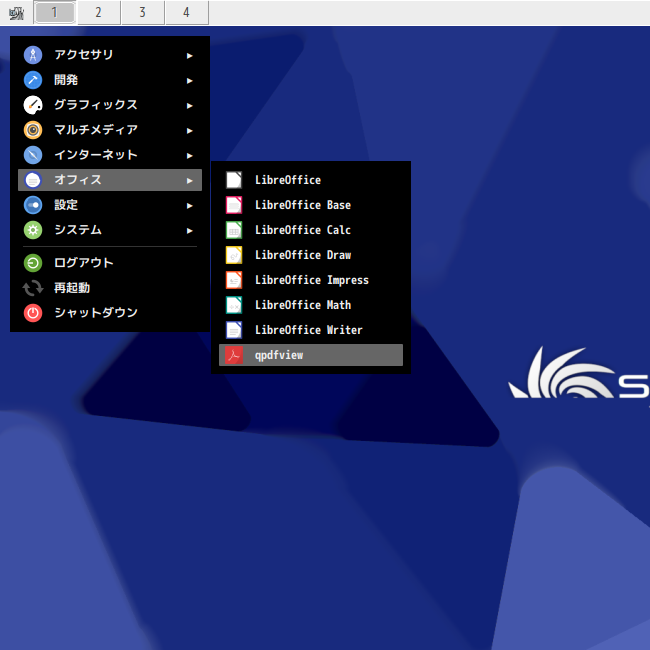Click the LibreOffice Draw icon
The width and height of the screenshot is (650, 650).
click(234, 255)
